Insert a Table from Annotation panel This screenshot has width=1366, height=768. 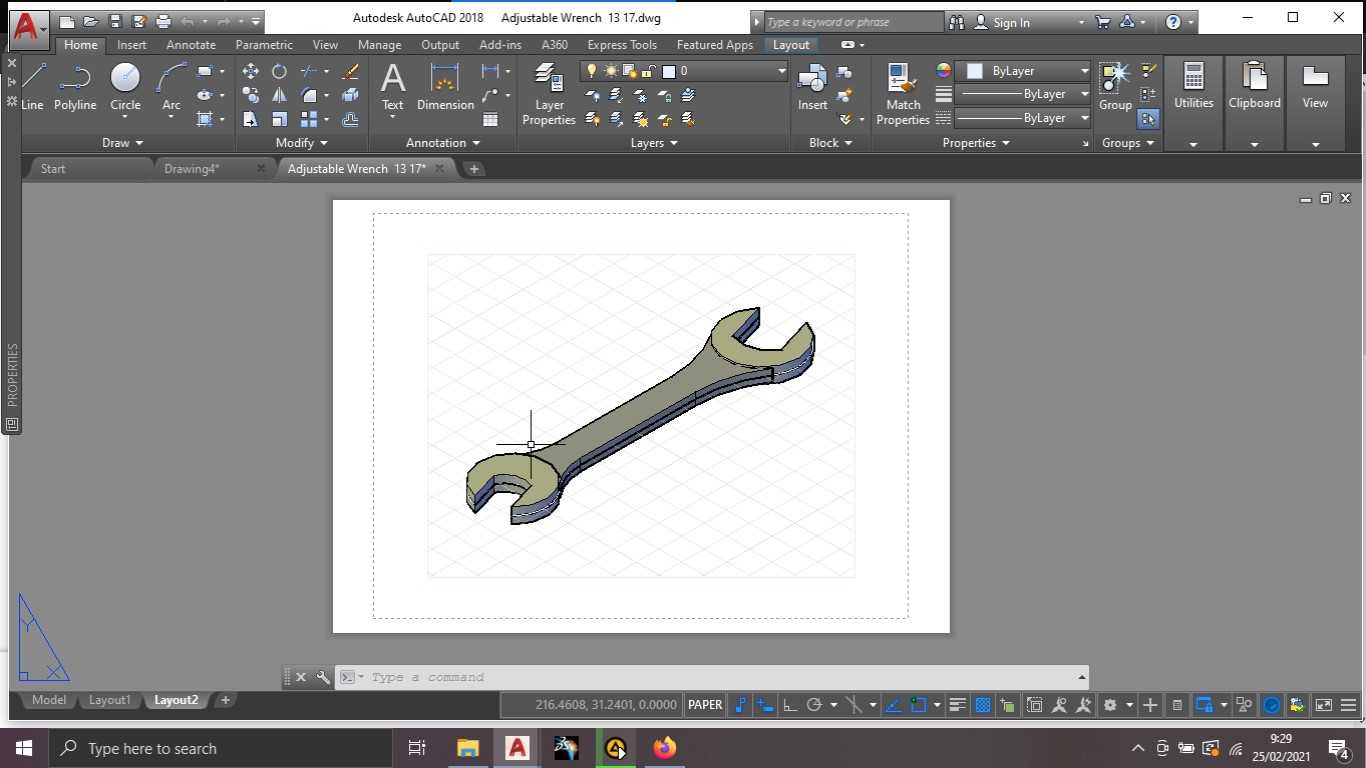pyautogui.click(x=490, y=119)
